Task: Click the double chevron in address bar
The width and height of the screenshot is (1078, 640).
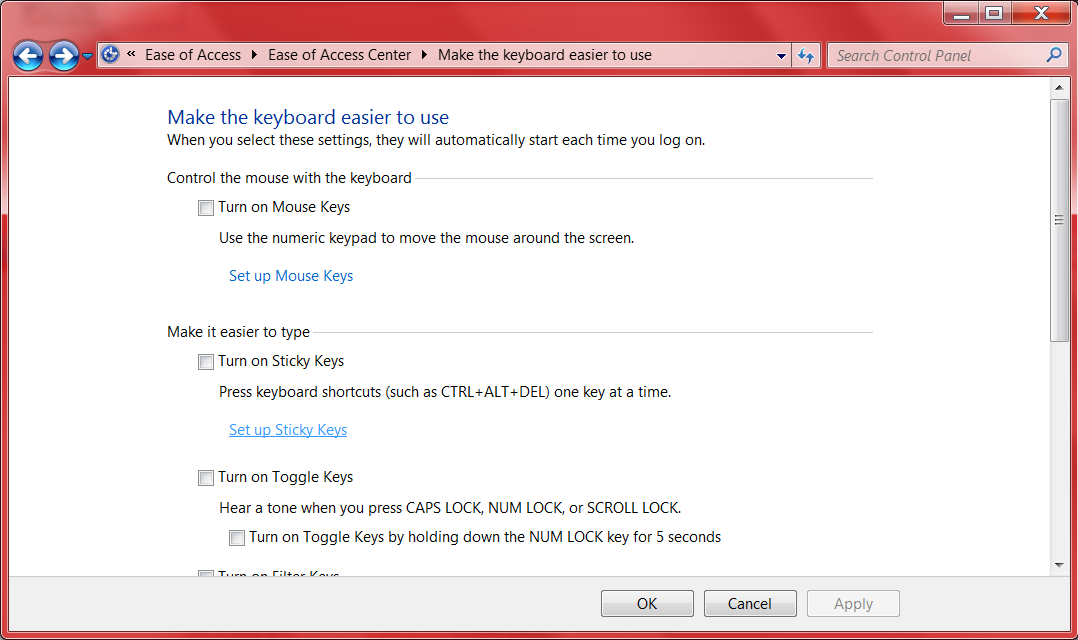Action: pyautogui.click(x=132, y=55)
